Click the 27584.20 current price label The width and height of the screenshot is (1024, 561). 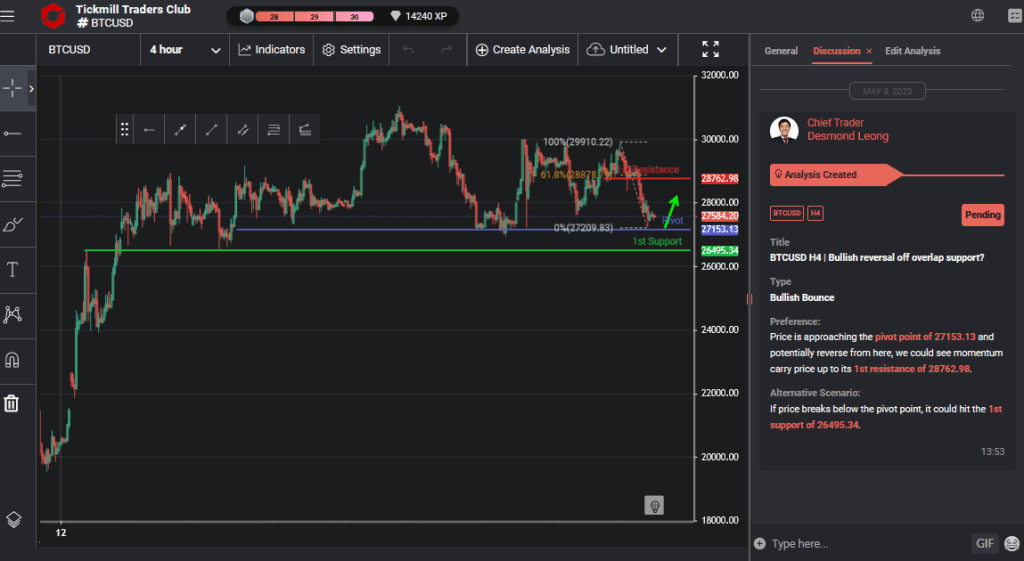point(720,216)
